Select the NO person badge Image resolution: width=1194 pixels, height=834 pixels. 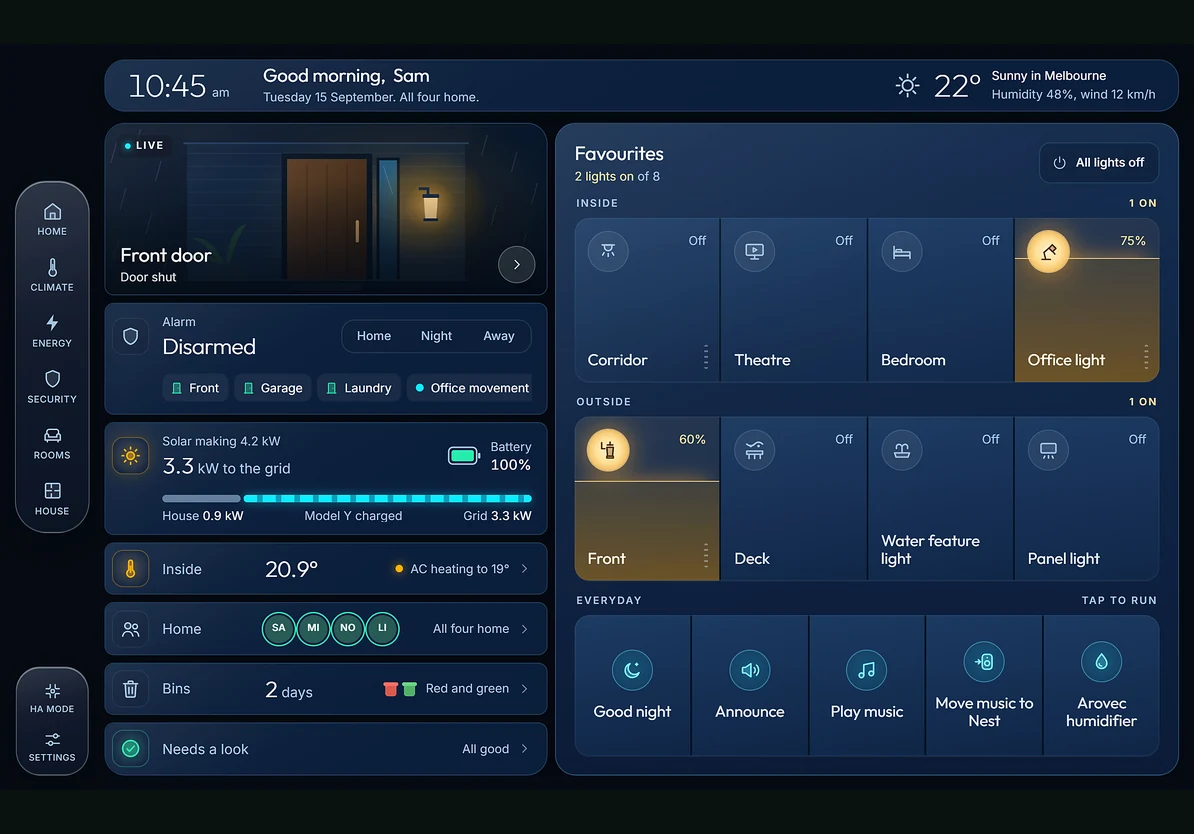[348, 629]
